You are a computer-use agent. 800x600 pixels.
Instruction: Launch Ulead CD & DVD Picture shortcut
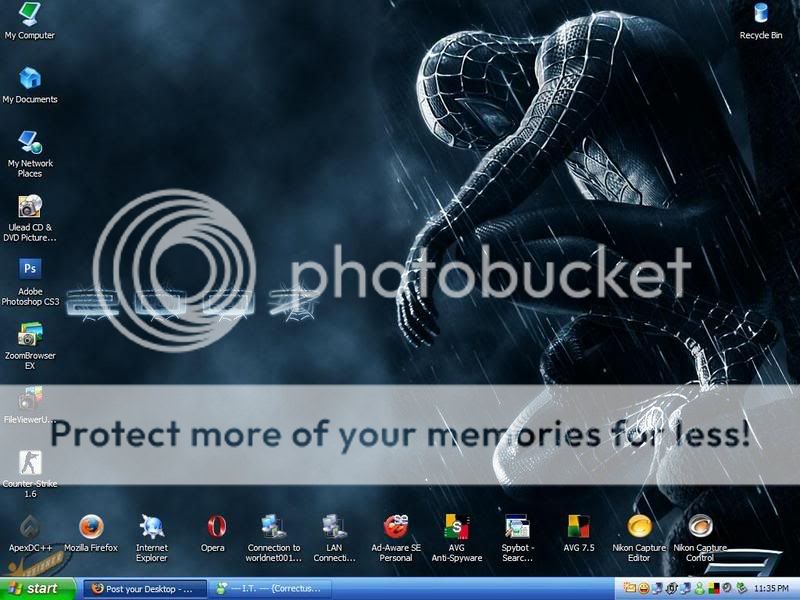[30, 218]
